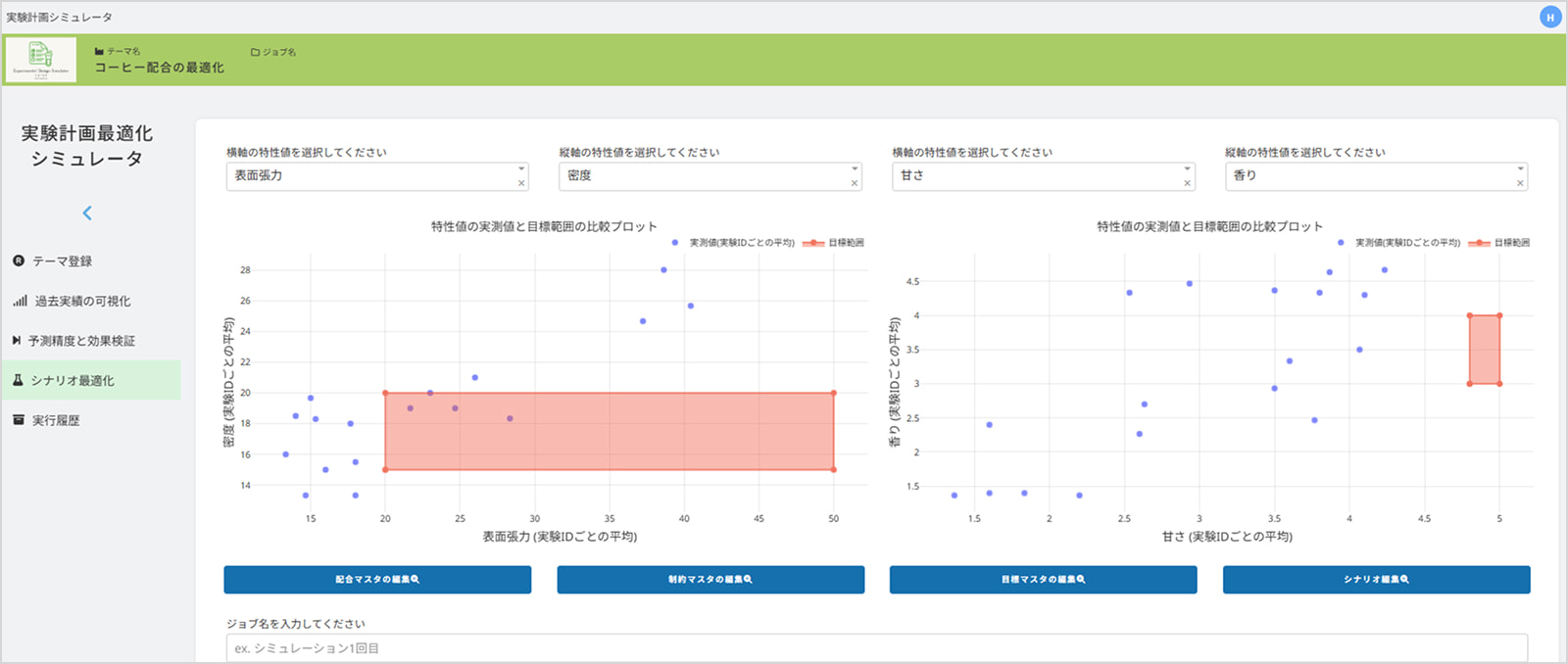Open the 実行履歴 sidebar menu item
This screenshot has width=1568, height=664.
[x=56, y=420]
